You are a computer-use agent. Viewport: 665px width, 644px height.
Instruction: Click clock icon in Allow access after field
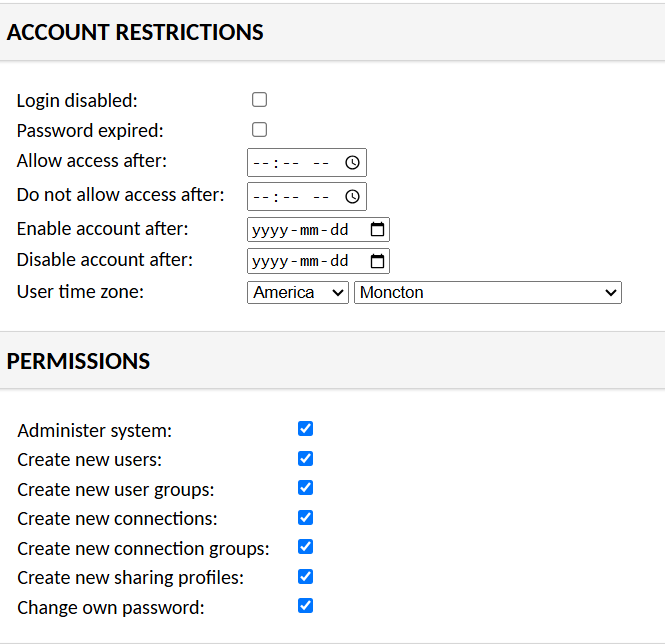tap(352, 163)
